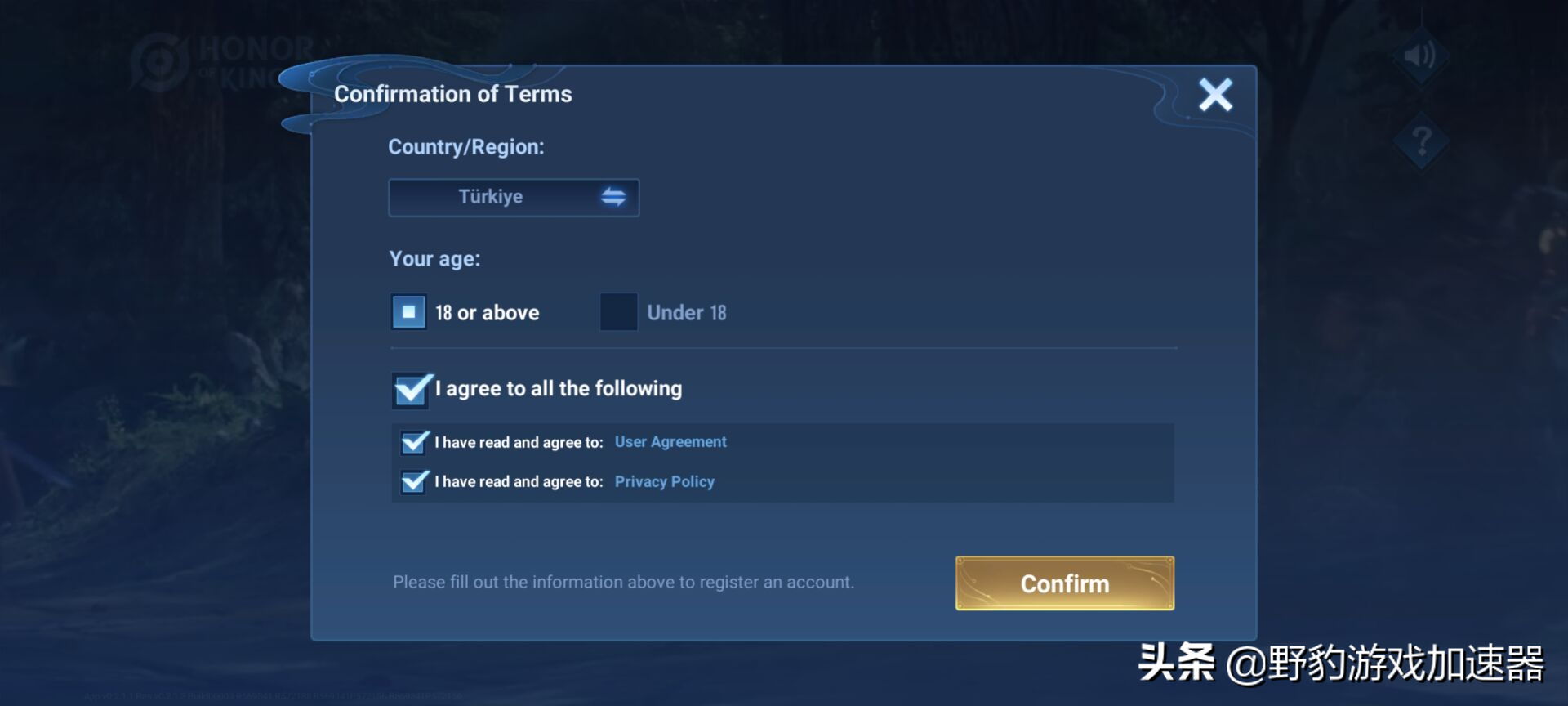
Task: Open the User Agreement link
Action: (x=670, y=442)
